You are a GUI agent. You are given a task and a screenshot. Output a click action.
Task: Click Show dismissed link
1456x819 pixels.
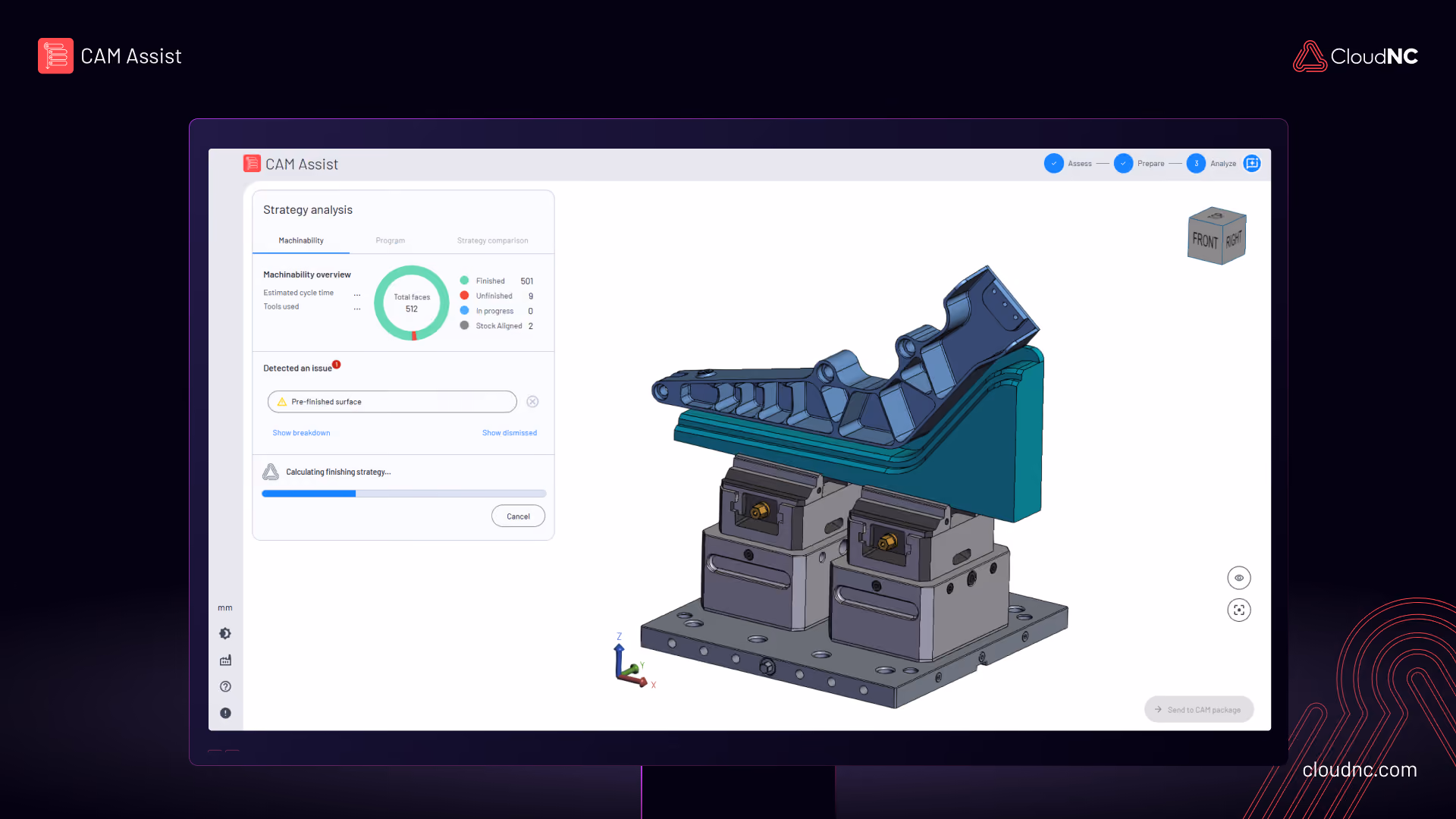point(510,433)
